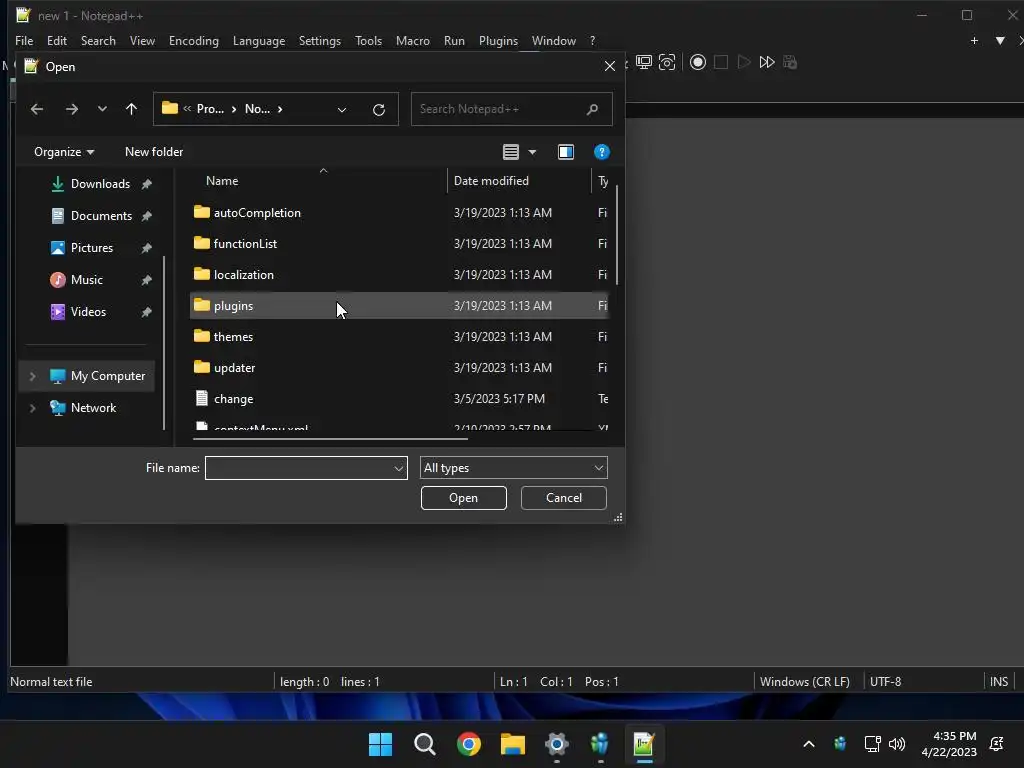Click the add new tab plus icon

point(974,40)
